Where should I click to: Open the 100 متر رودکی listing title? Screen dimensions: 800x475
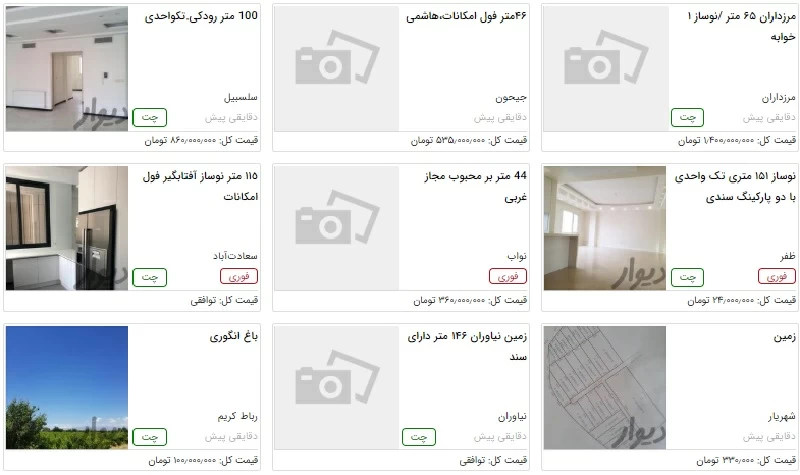point(201,16)
